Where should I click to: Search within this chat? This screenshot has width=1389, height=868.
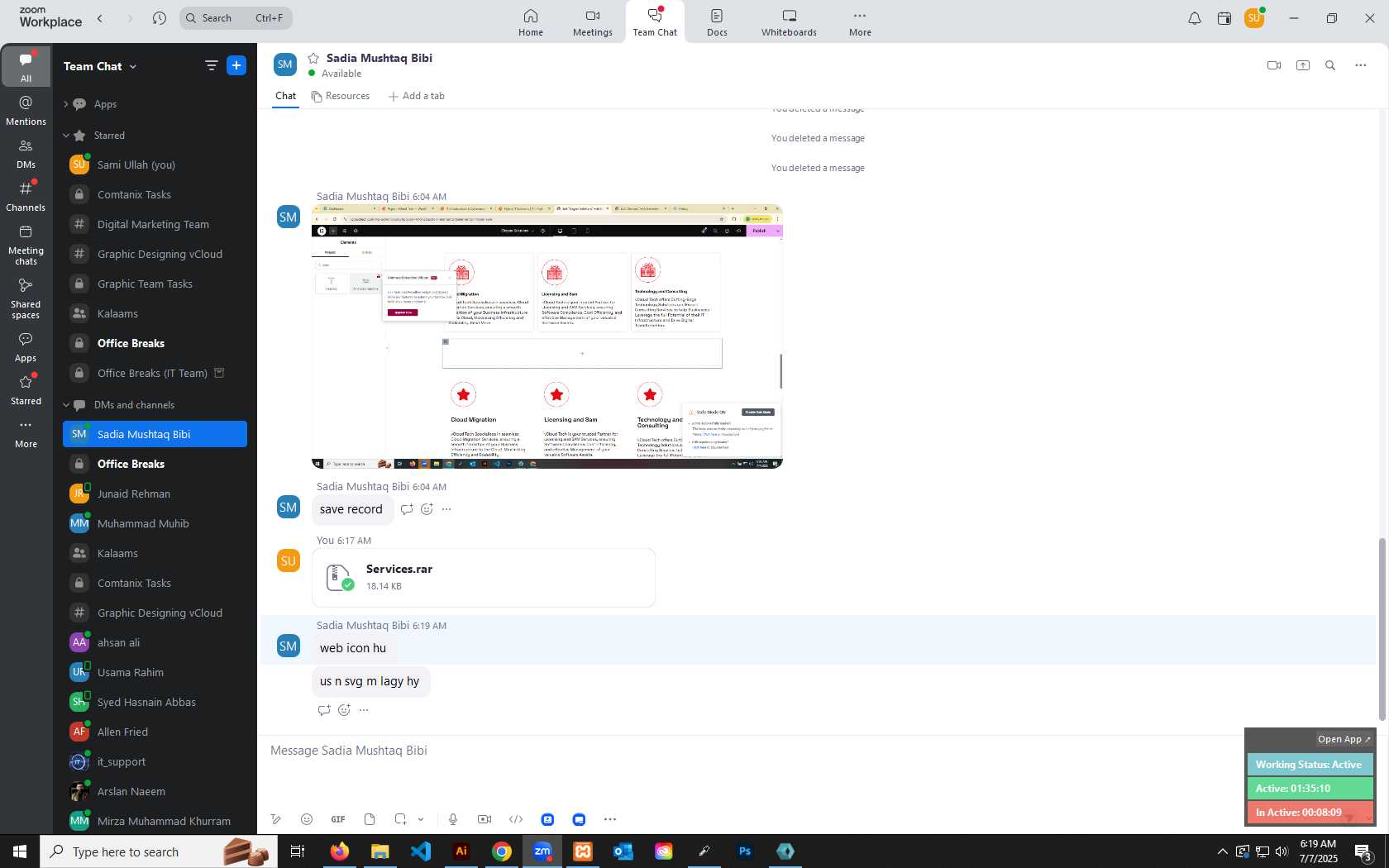[1330, 65]
